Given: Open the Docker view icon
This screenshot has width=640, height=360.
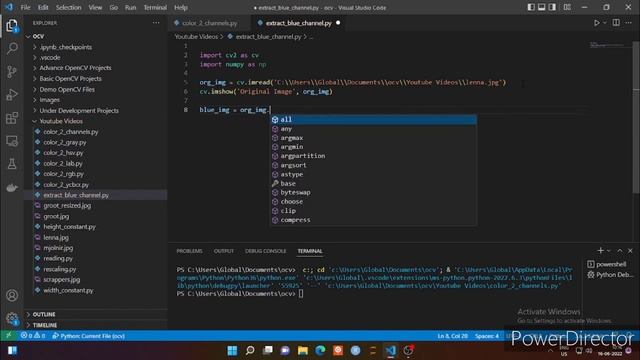Looking at the screenshot, I should click(x=12, y=187).
